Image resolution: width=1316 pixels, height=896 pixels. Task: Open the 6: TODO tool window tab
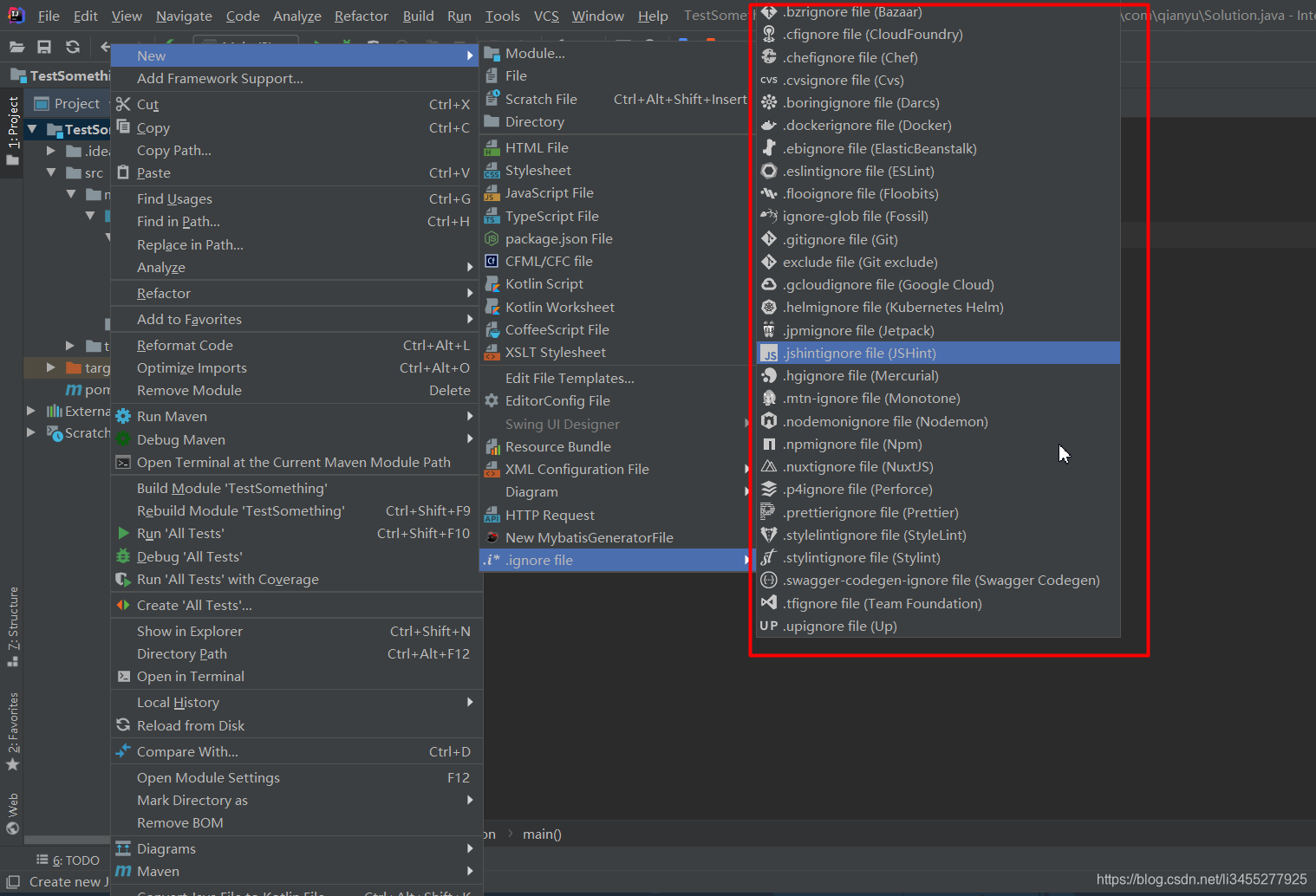coord(68,860)
